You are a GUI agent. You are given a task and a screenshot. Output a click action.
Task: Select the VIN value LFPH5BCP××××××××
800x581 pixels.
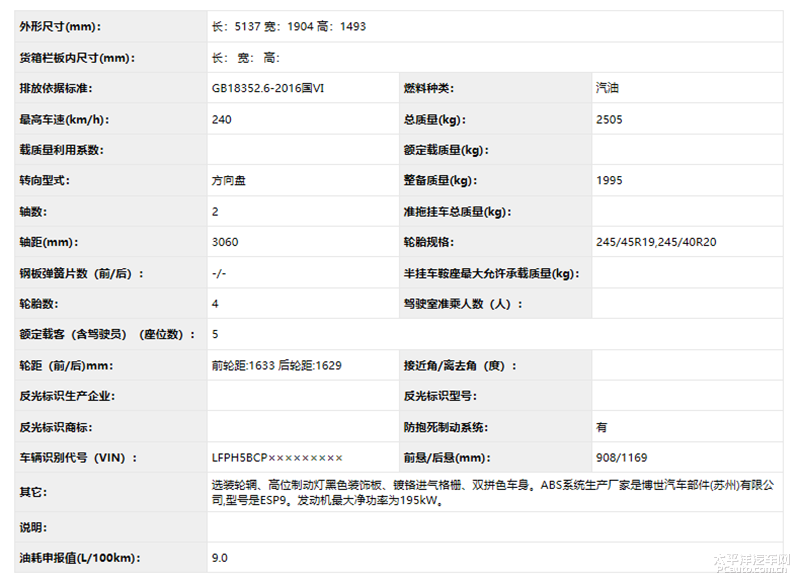[x=277, y=458]
